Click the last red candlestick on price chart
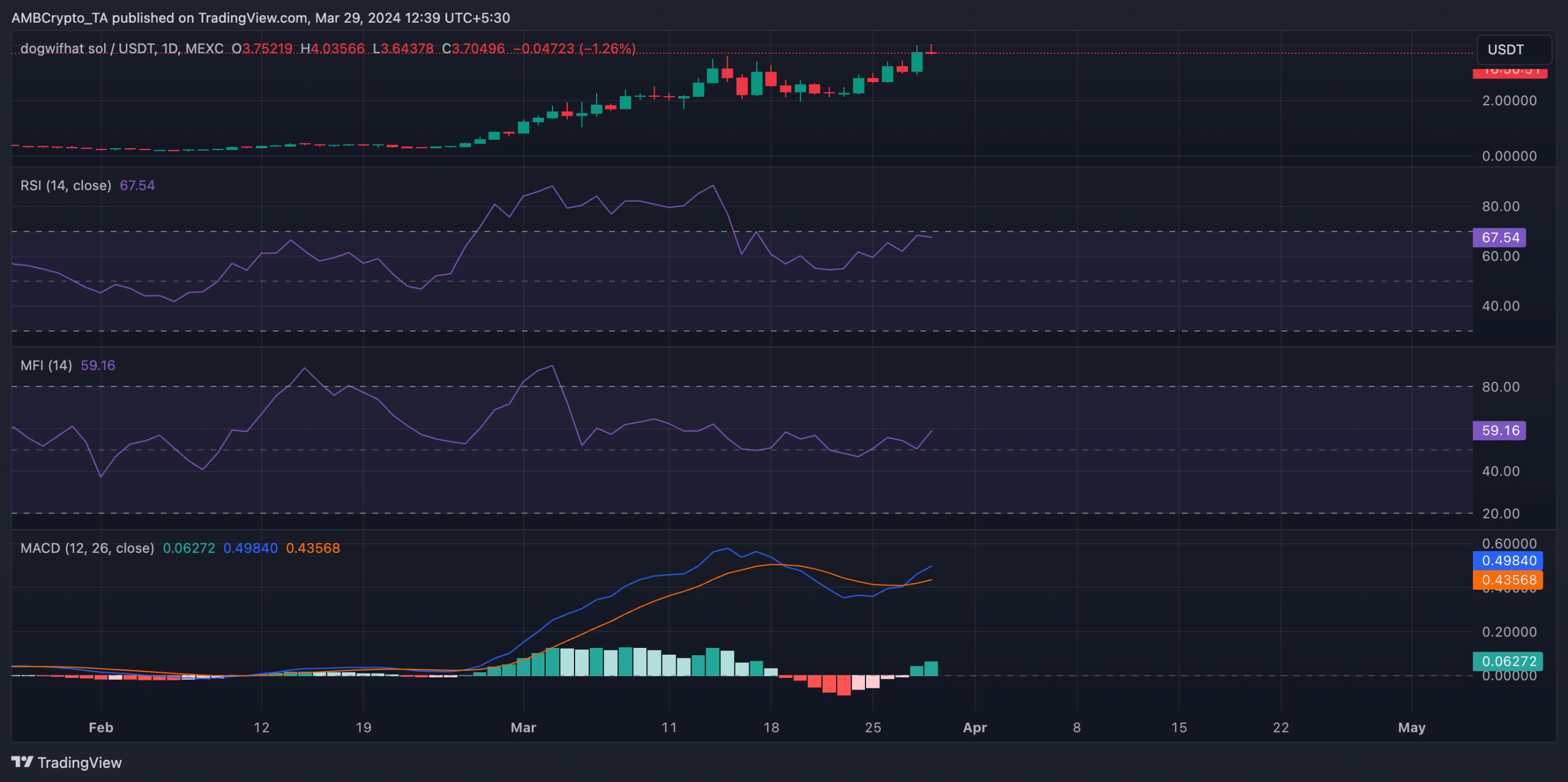The width and height of the screenshot is (1568, 782). point(931,51)
